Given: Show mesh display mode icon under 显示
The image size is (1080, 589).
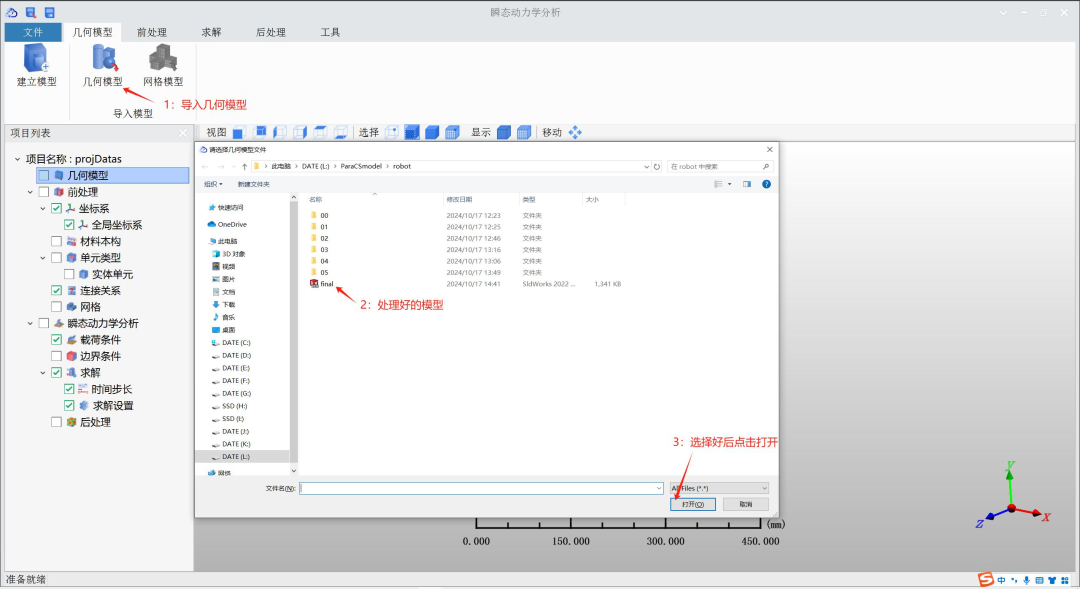Looking at the screenshot, I should pyautogui.click(x=524, y=132).
